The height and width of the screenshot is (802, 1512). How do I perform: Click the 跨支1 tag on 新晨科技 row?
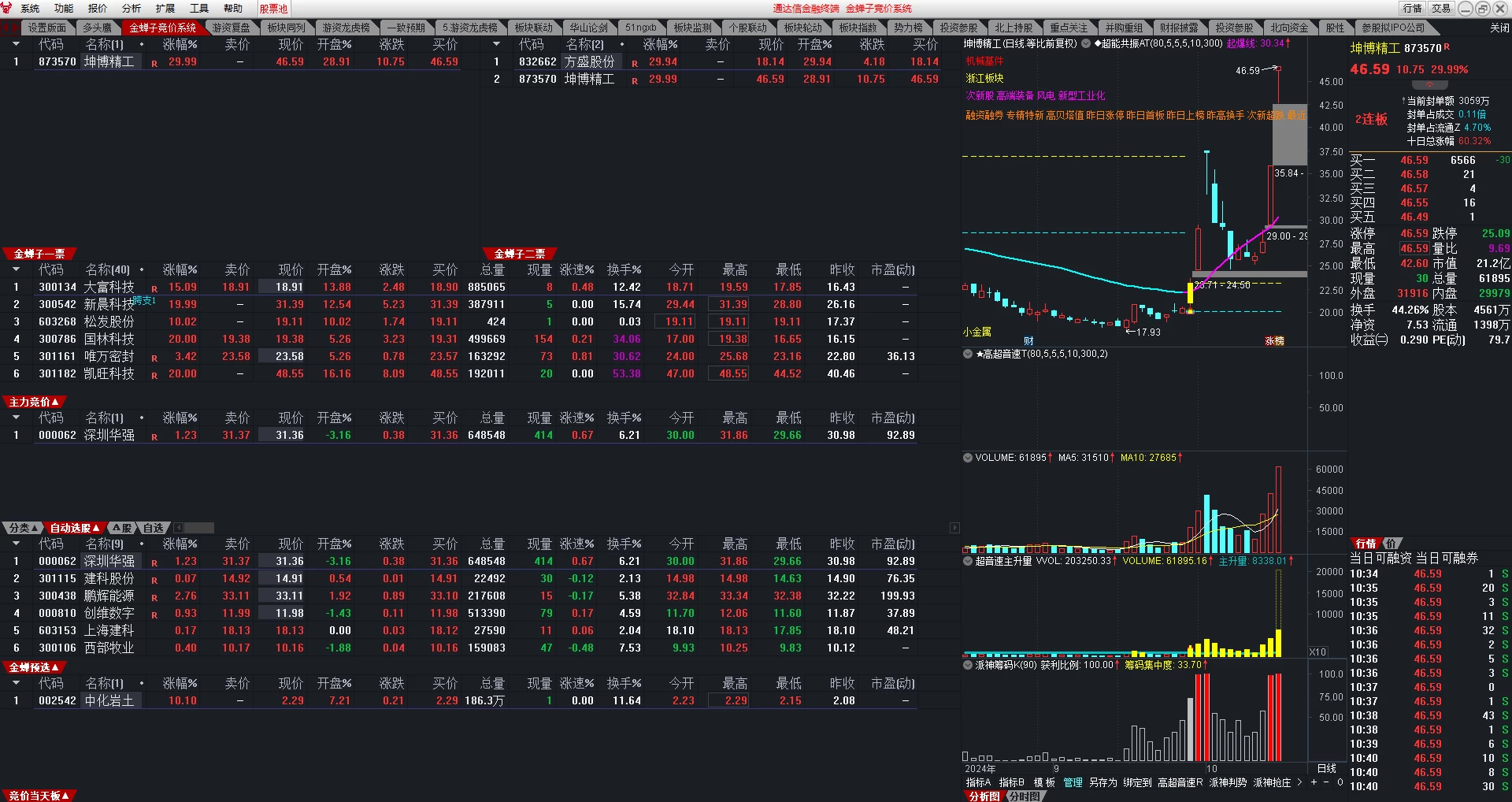coord(144,300)
